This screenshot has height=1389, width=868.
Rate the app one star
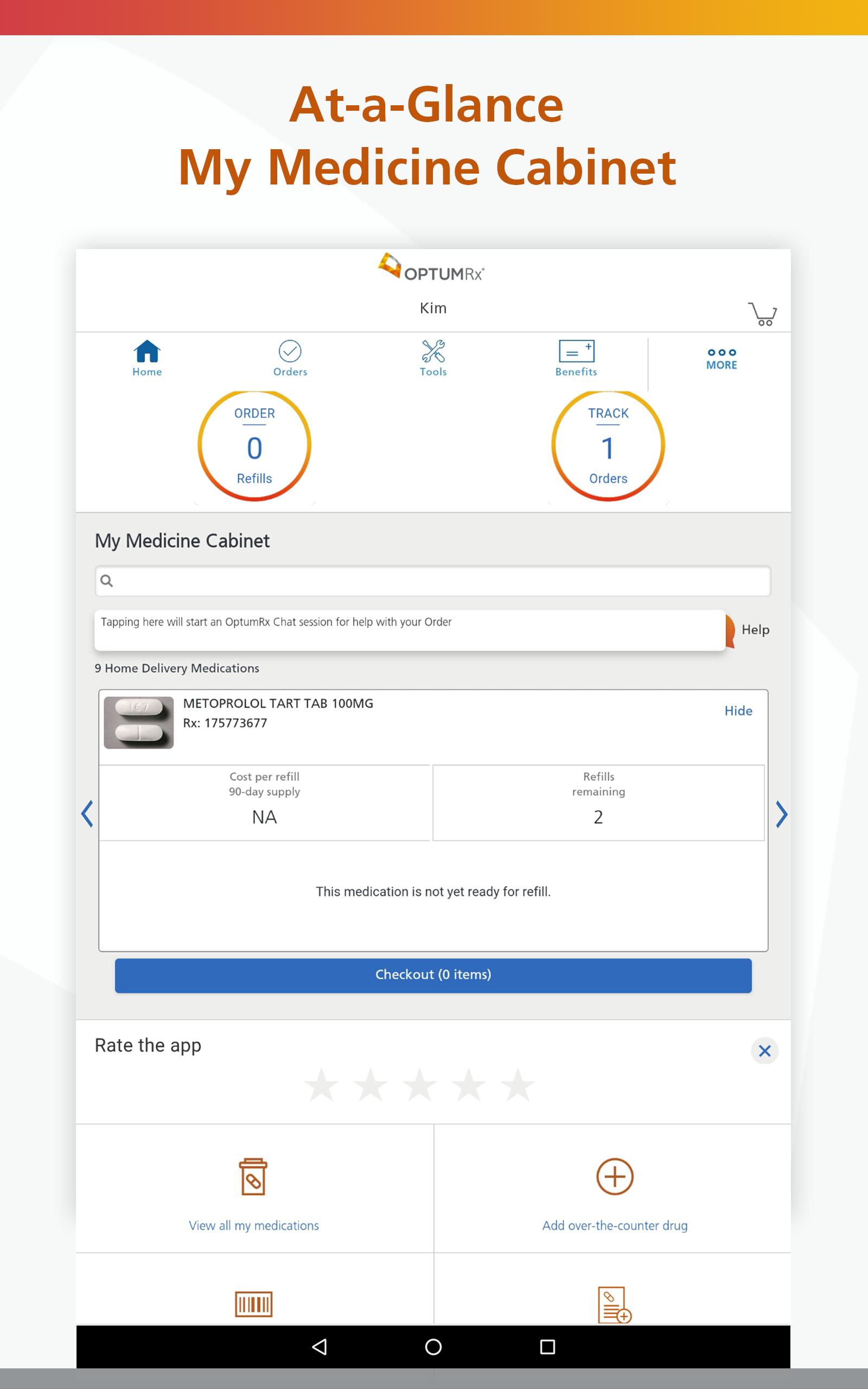click(322, 1084)
